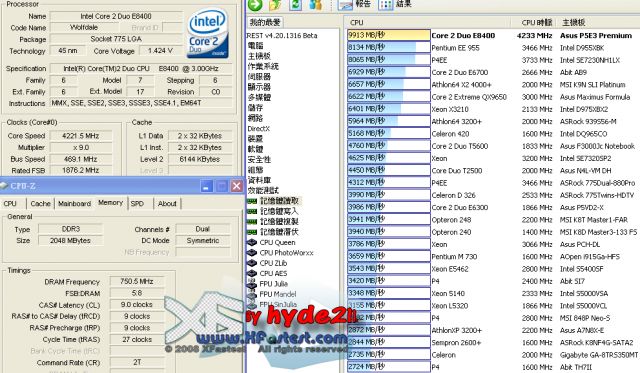
Task: Click the Channels # Dual field
Action: pyautogui.click(x=203, y=229)
